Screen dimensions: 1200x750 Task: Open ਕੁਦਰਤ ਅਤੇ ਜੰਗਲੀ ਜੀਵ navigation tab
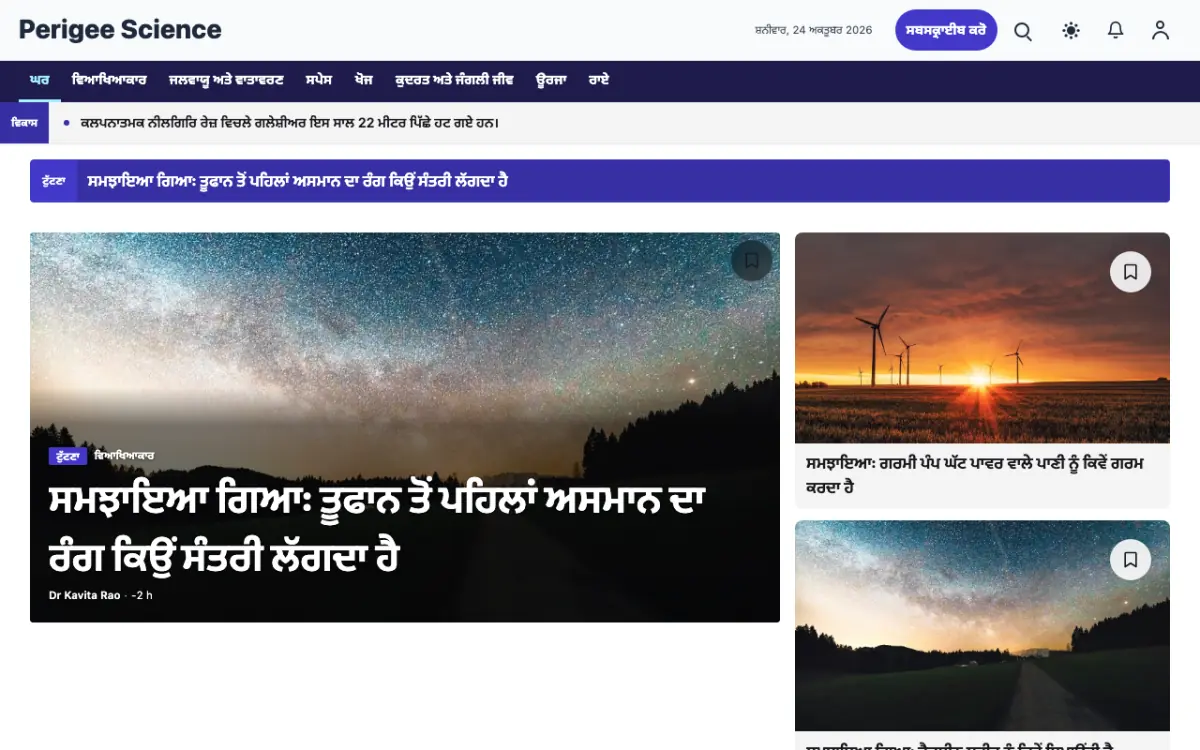point(454,80)
